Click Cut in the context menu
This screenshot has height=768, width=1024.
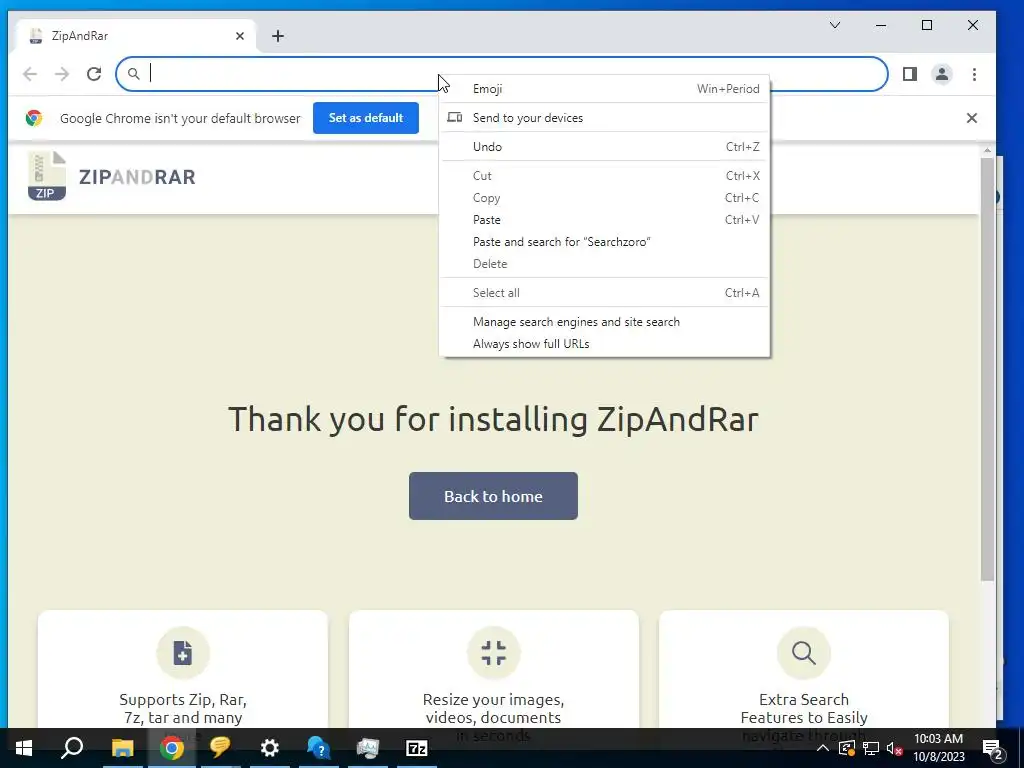(605, 176)
